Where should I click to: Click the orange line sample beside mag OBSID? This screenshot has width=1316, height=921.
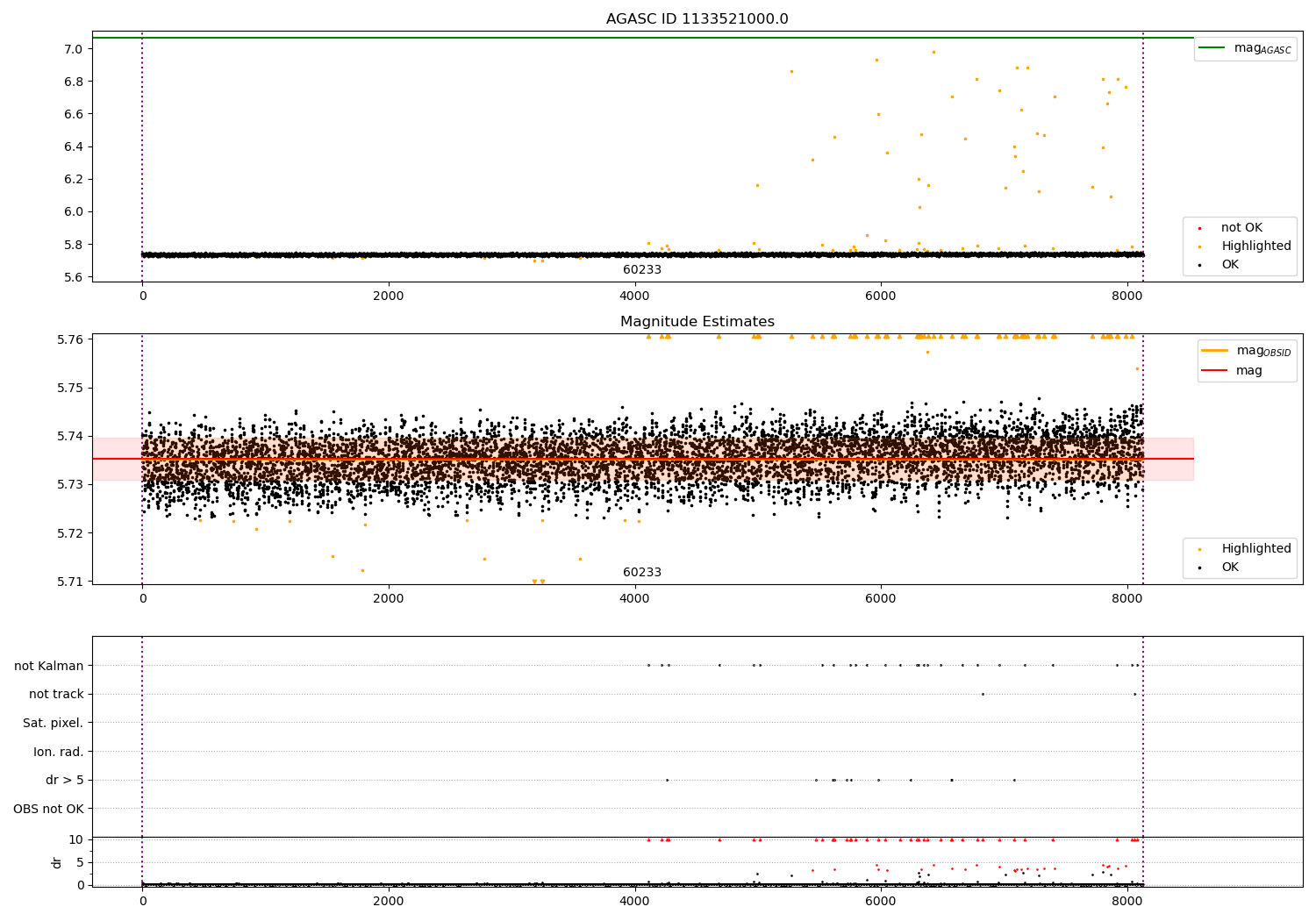(1214, 351)
